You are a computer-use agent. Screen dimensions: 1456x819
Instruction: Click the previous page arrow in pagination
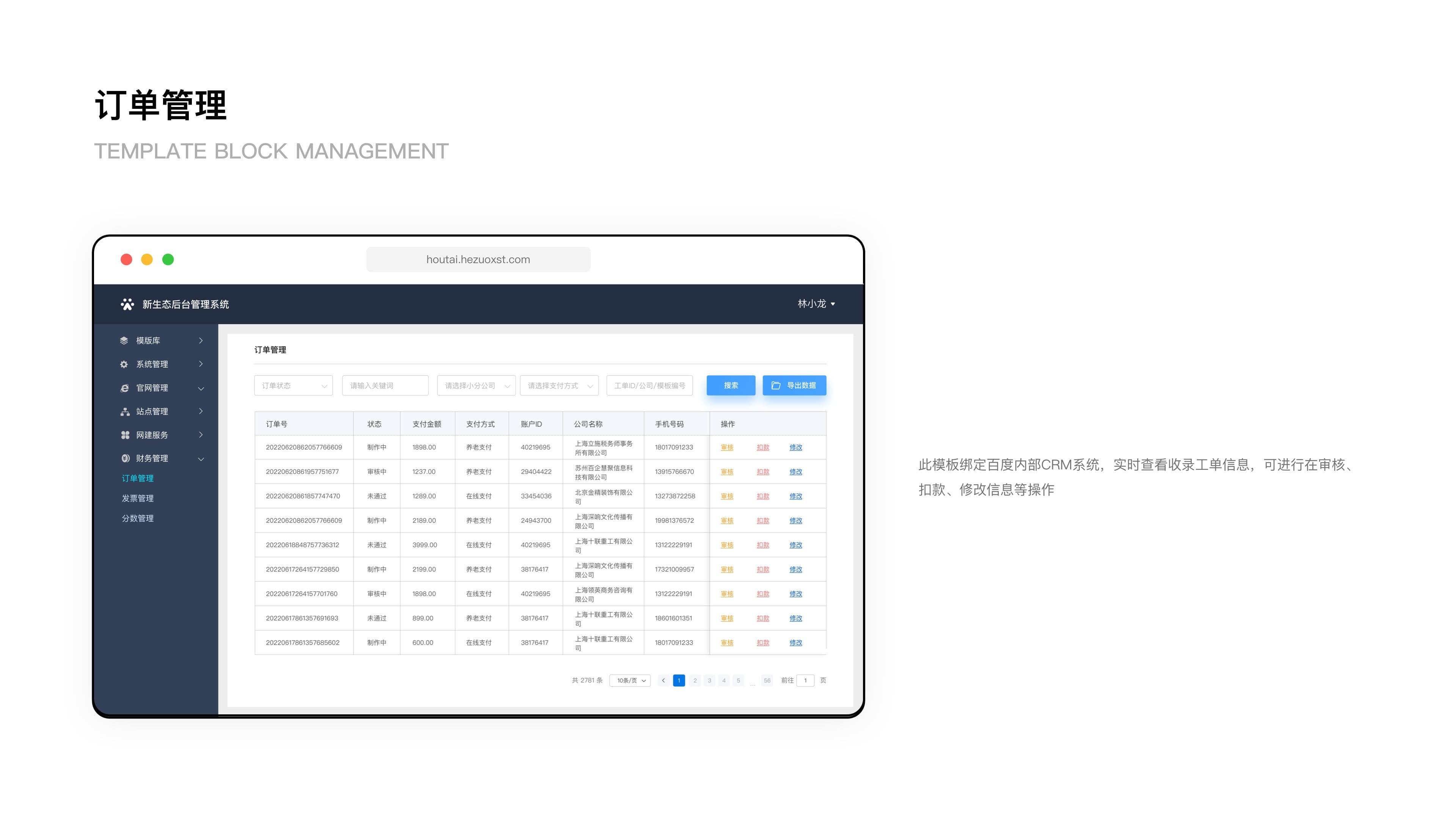663,681
